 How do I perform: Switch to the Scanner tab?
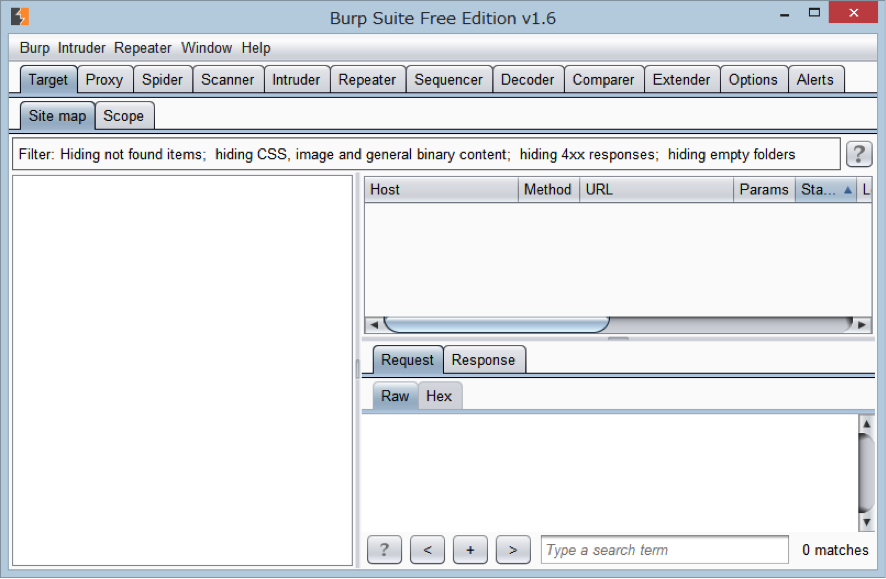[x=228, y=80]
